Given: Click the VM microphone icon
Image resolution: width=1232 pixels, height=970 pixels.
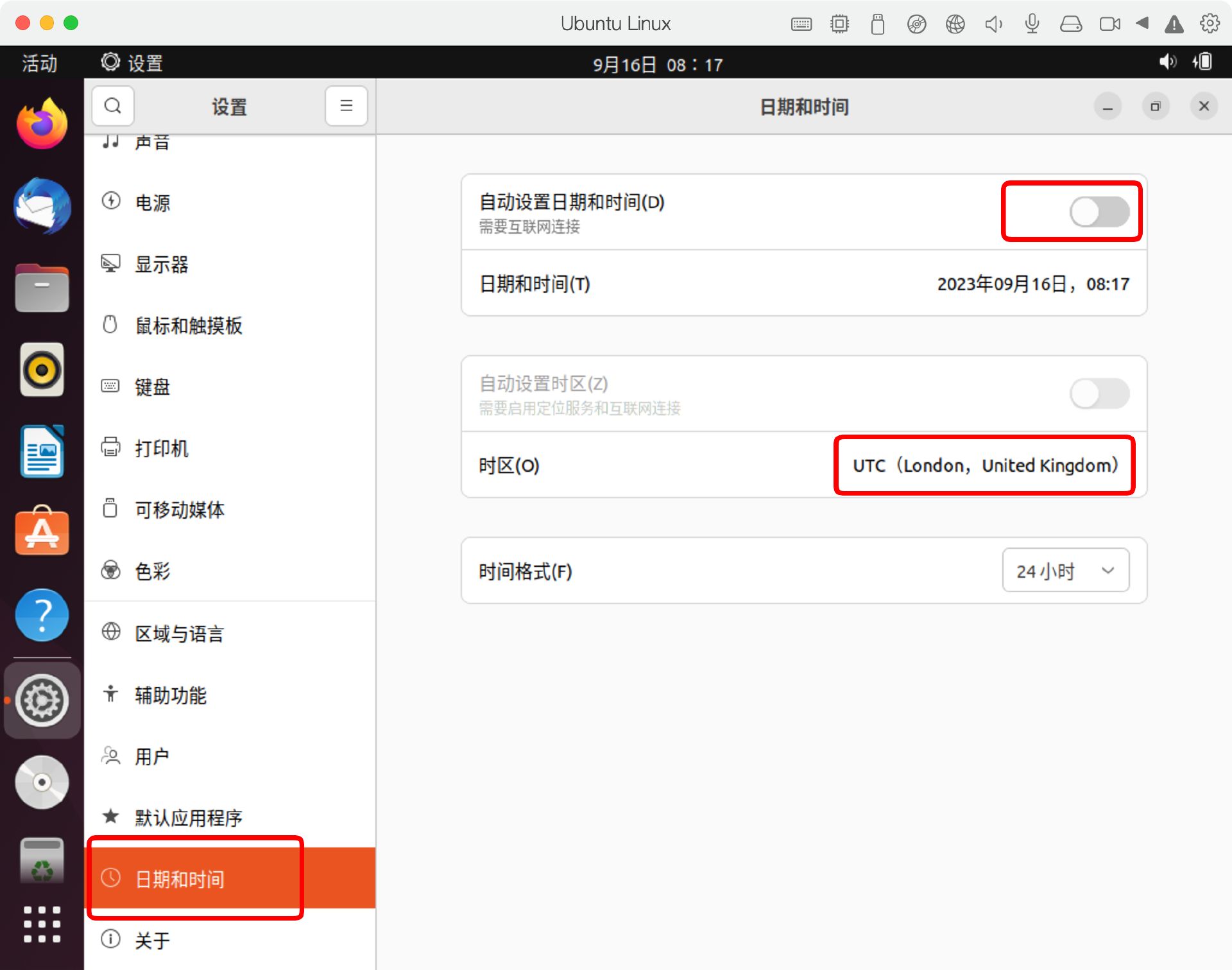Looking at the screenshot, I should [x=1032, y=24].
